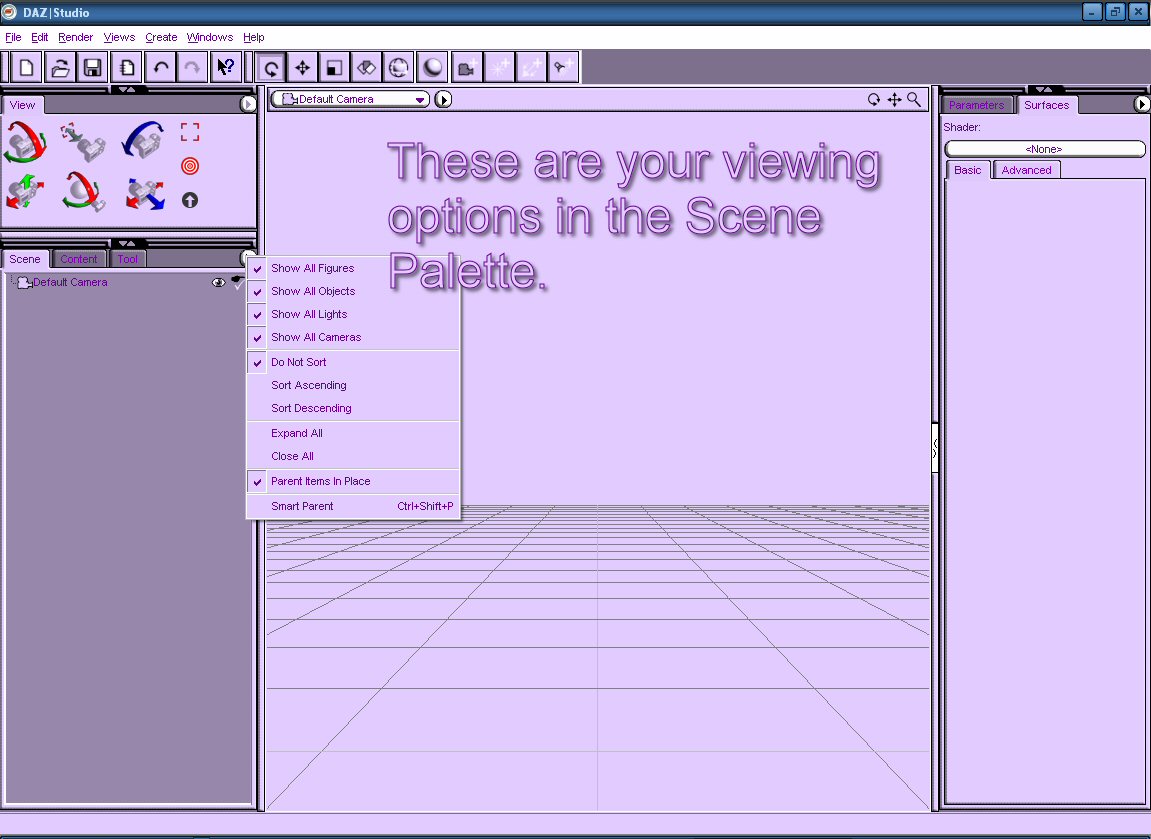Open the Shader None dropdown
The image size is (1151, 839).
click(1045, 149)
